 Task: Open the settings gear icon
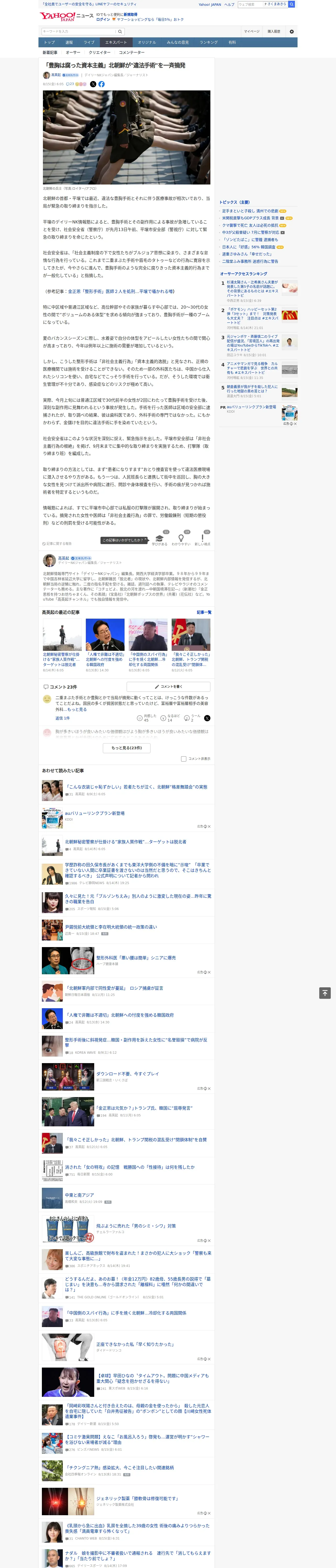292,32
